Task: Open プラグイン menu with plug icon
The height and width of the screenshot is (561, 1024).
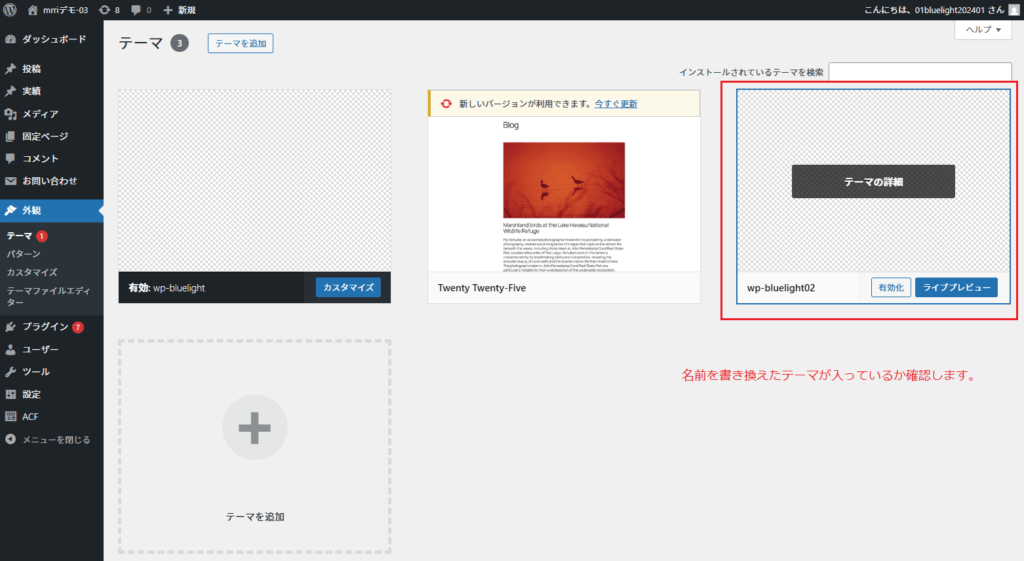Action: (x=11, y=327)
